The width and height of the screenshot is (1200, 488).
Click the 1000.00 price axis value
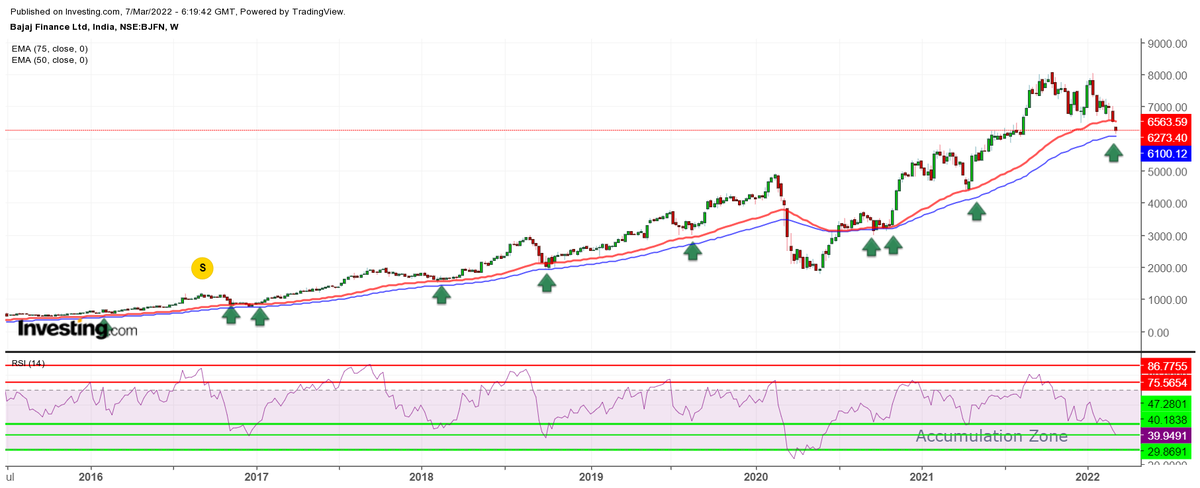coord(1168,300)
